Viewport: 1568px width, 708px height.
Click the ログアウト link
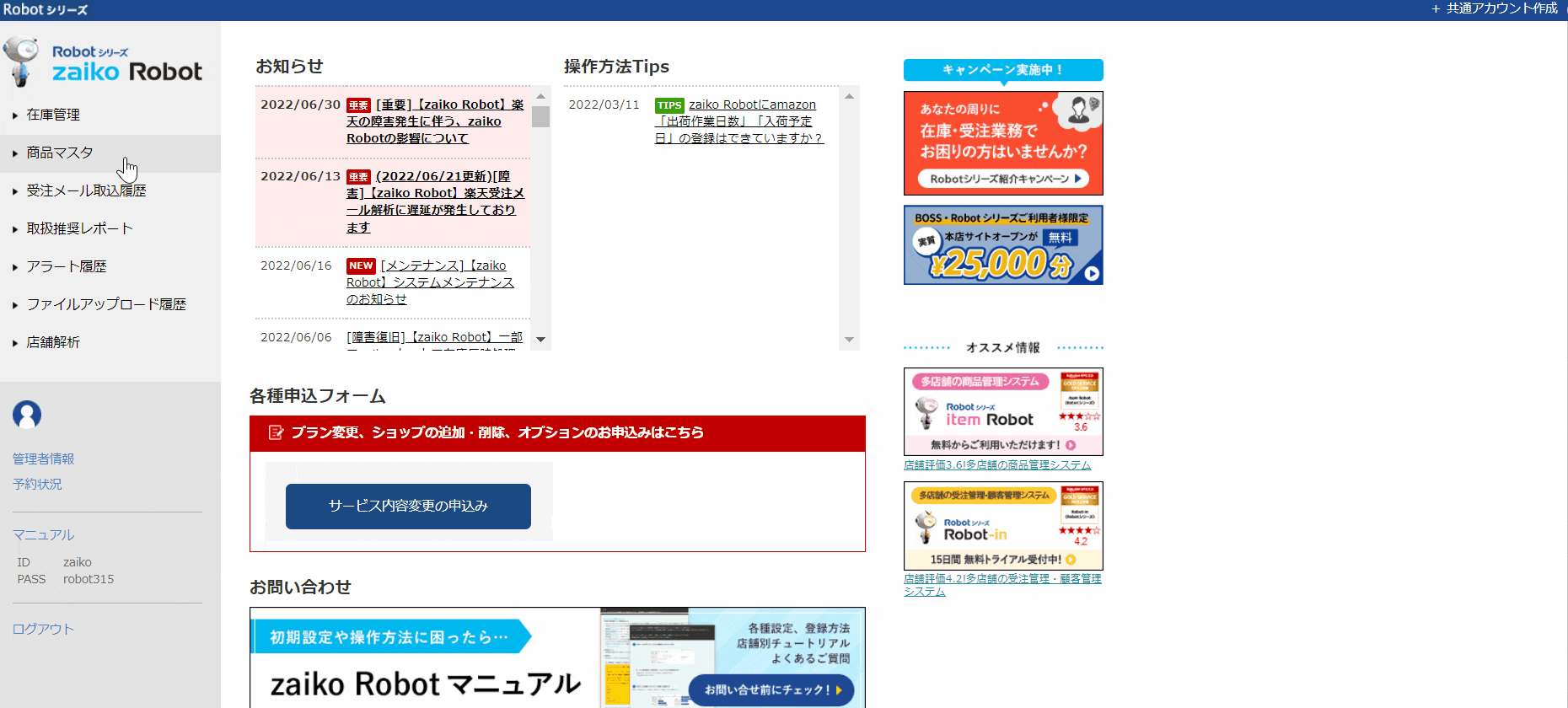(x=43, y=629)
